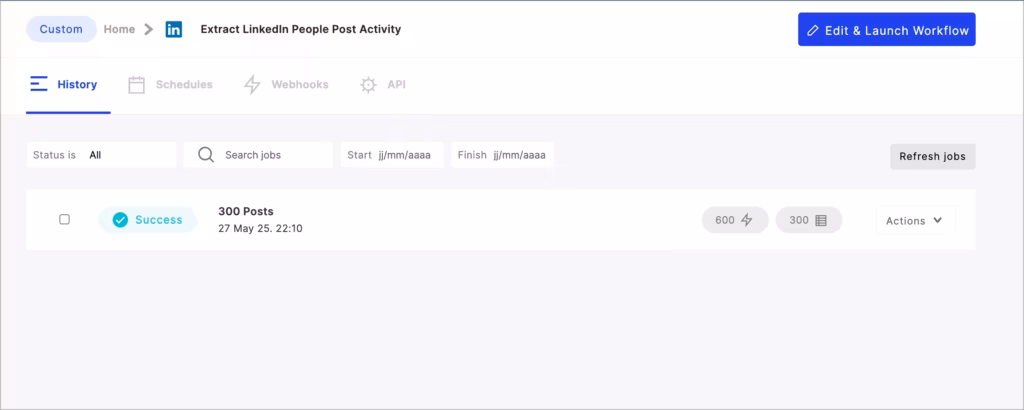Click the pencil icon on Edit & Launch Workflow
1024x410 pixels.
pos(813,31)
